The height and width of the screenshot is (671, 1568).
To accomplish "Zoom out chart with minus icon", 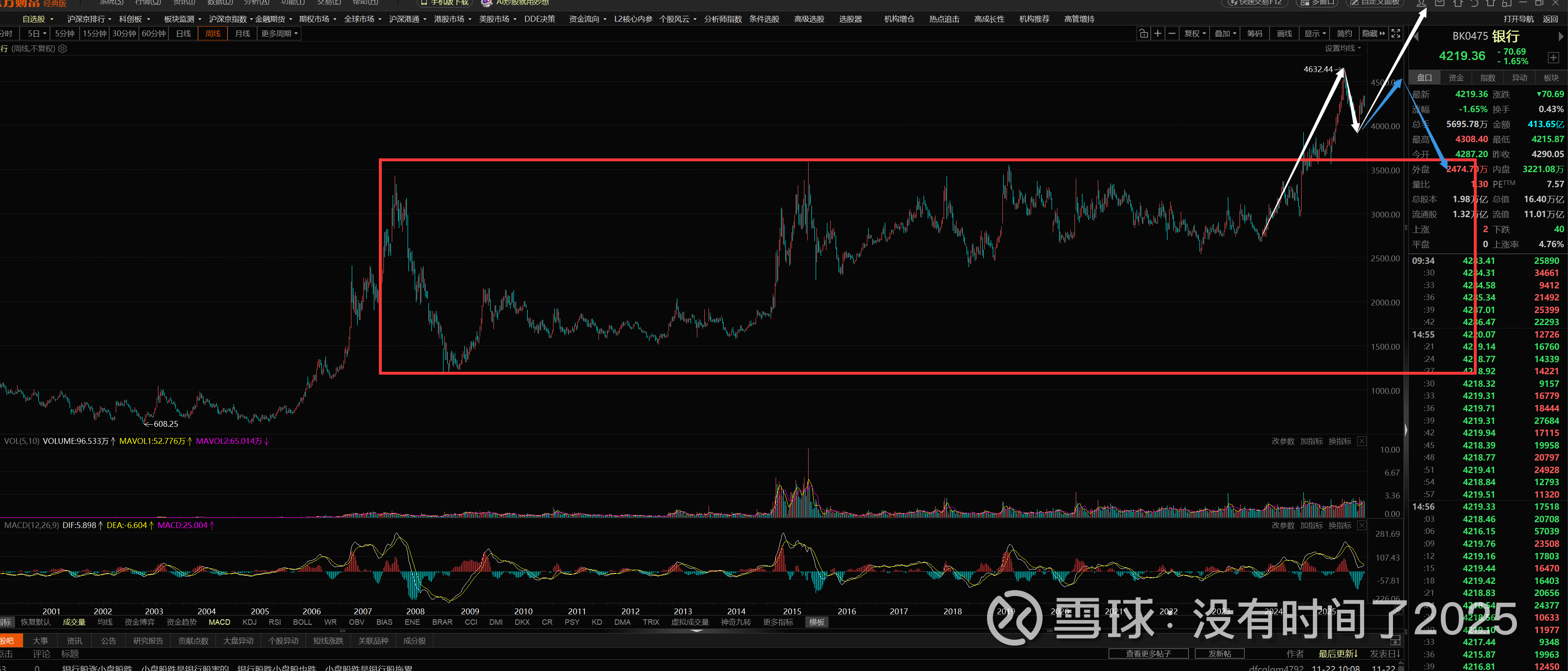I will click(x=1172, y=33).
